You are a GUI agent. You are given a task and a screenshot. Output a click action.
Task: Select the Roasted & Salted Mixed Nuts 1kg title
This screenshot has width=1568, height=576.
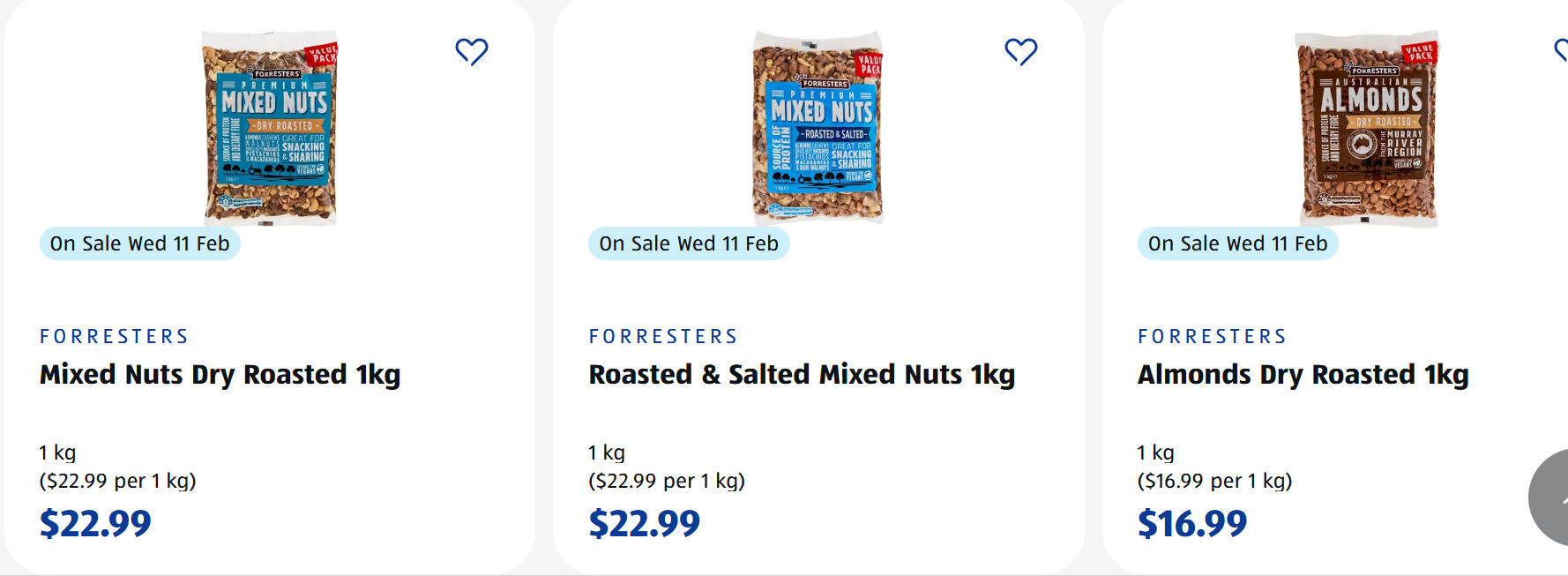tap(802, 375)
